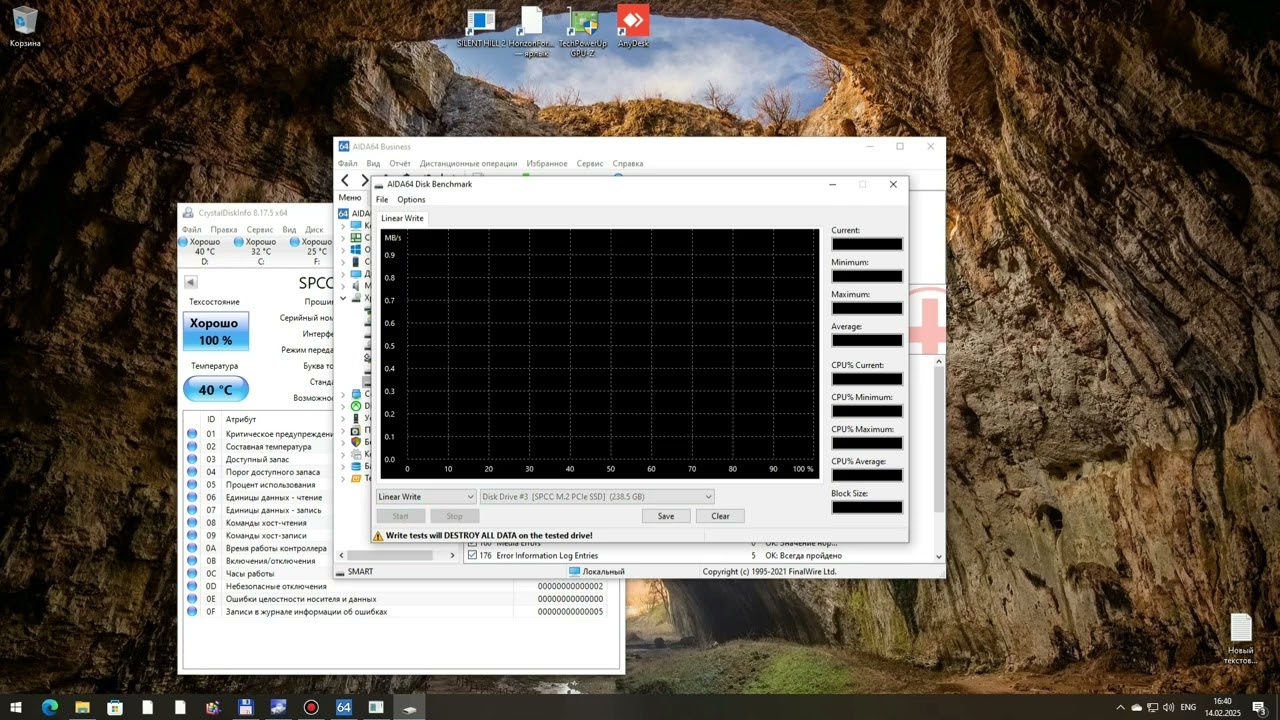Open Дистанционные операции menu in AIDA64

coord(468,163)
